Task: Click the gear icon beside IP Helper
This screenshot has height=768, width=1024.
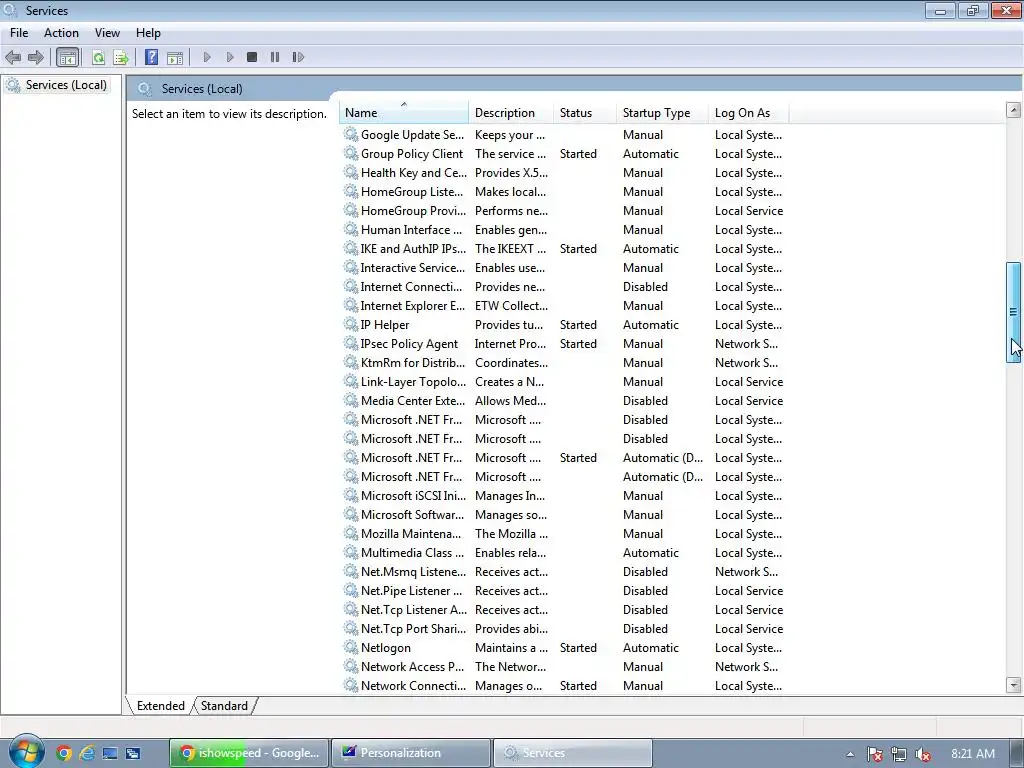Action: (351, 325)
